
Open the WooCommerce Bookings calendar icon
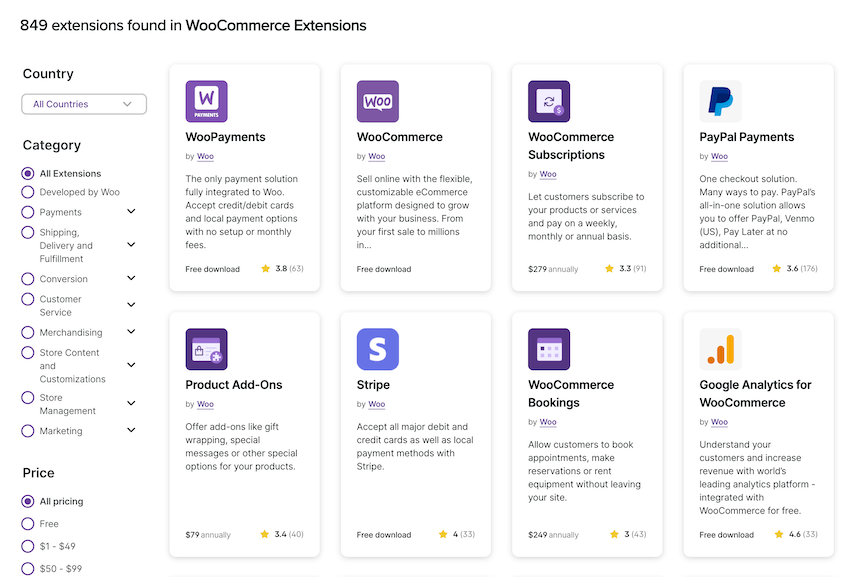click(x=549, y=349)
